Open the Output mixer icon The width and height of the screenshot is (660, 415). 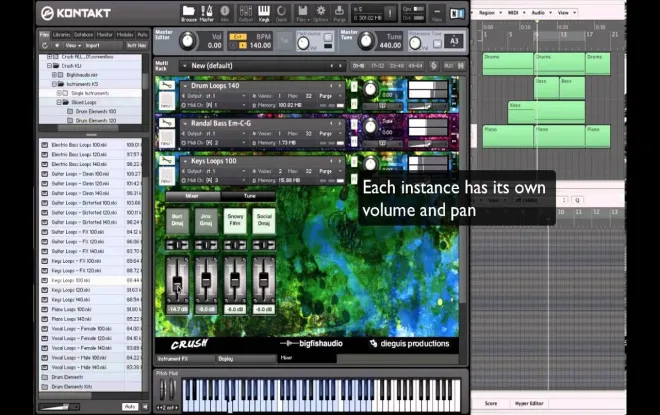pyautogui.click(x=246, y=13)
